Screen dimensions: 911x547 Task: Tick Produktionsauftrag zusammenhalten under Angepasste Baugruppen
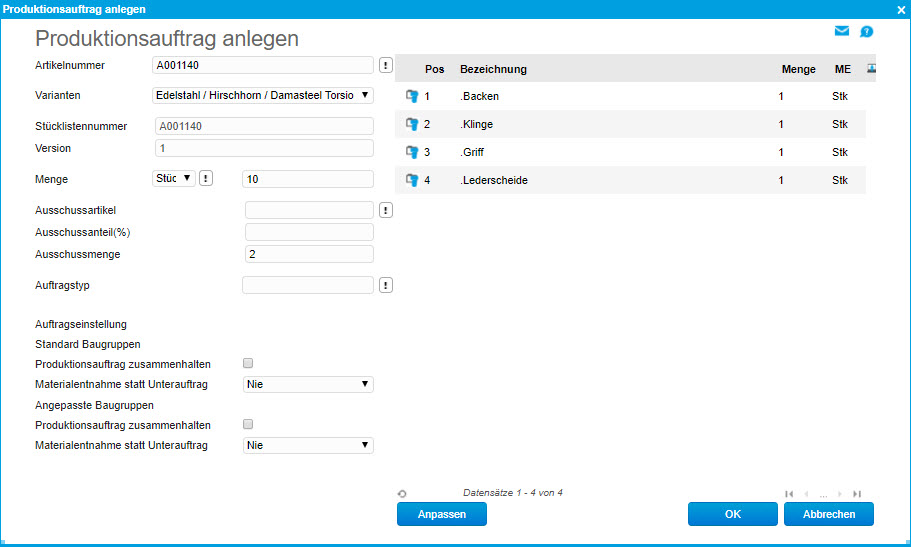pos(248,425)
